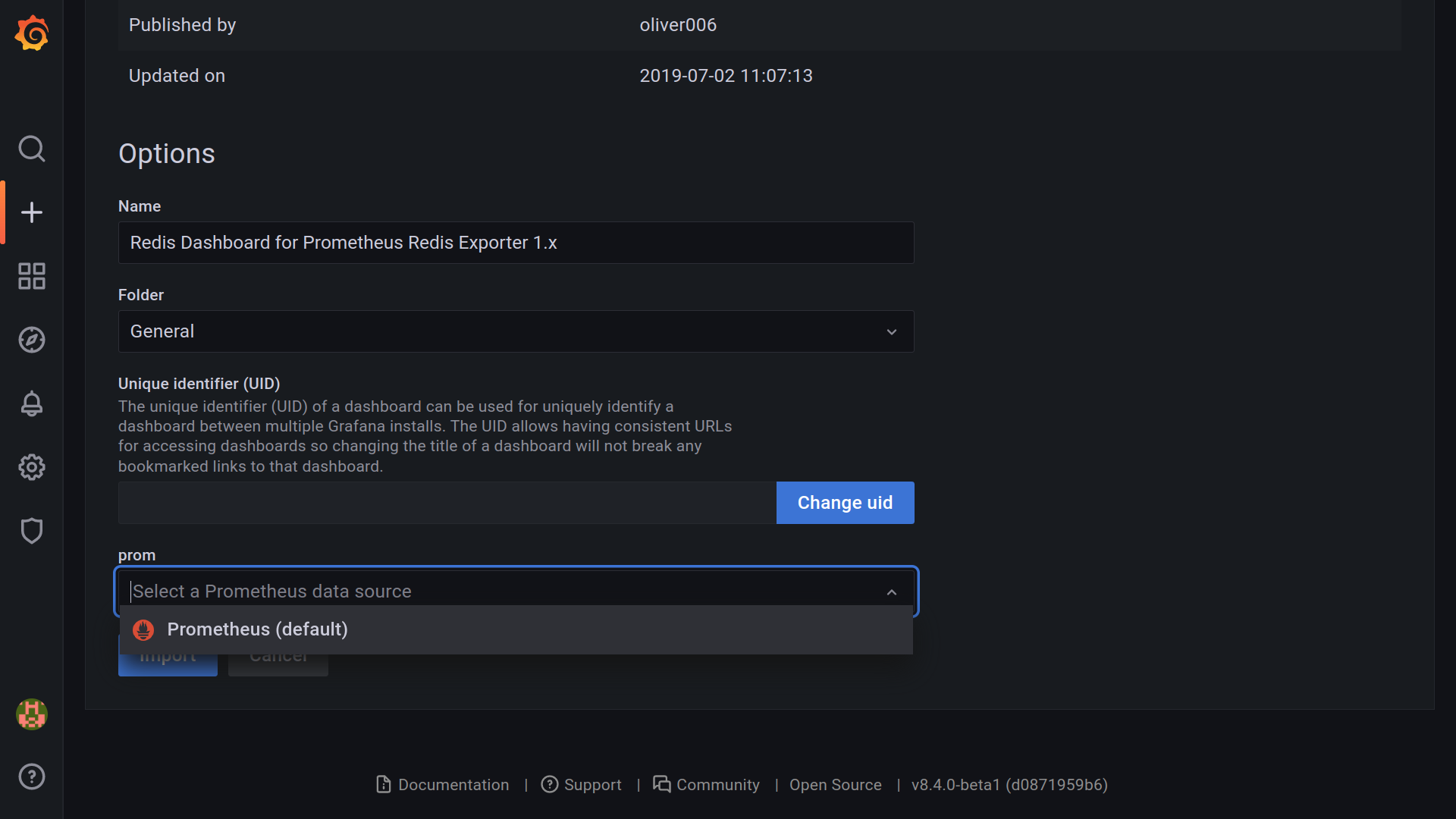1456x819 pixels.
Task: Click the Import button
Action: (167, 655)
